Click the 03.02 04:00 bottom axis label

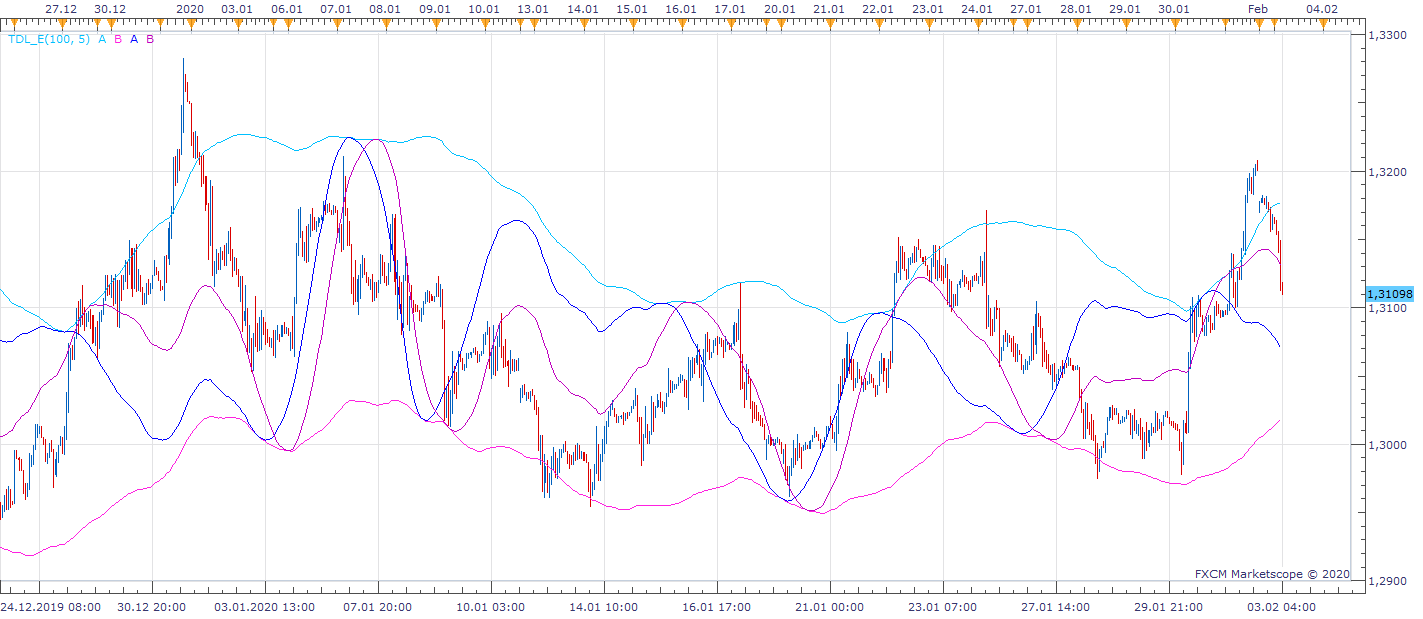(x=1283, y=607)
